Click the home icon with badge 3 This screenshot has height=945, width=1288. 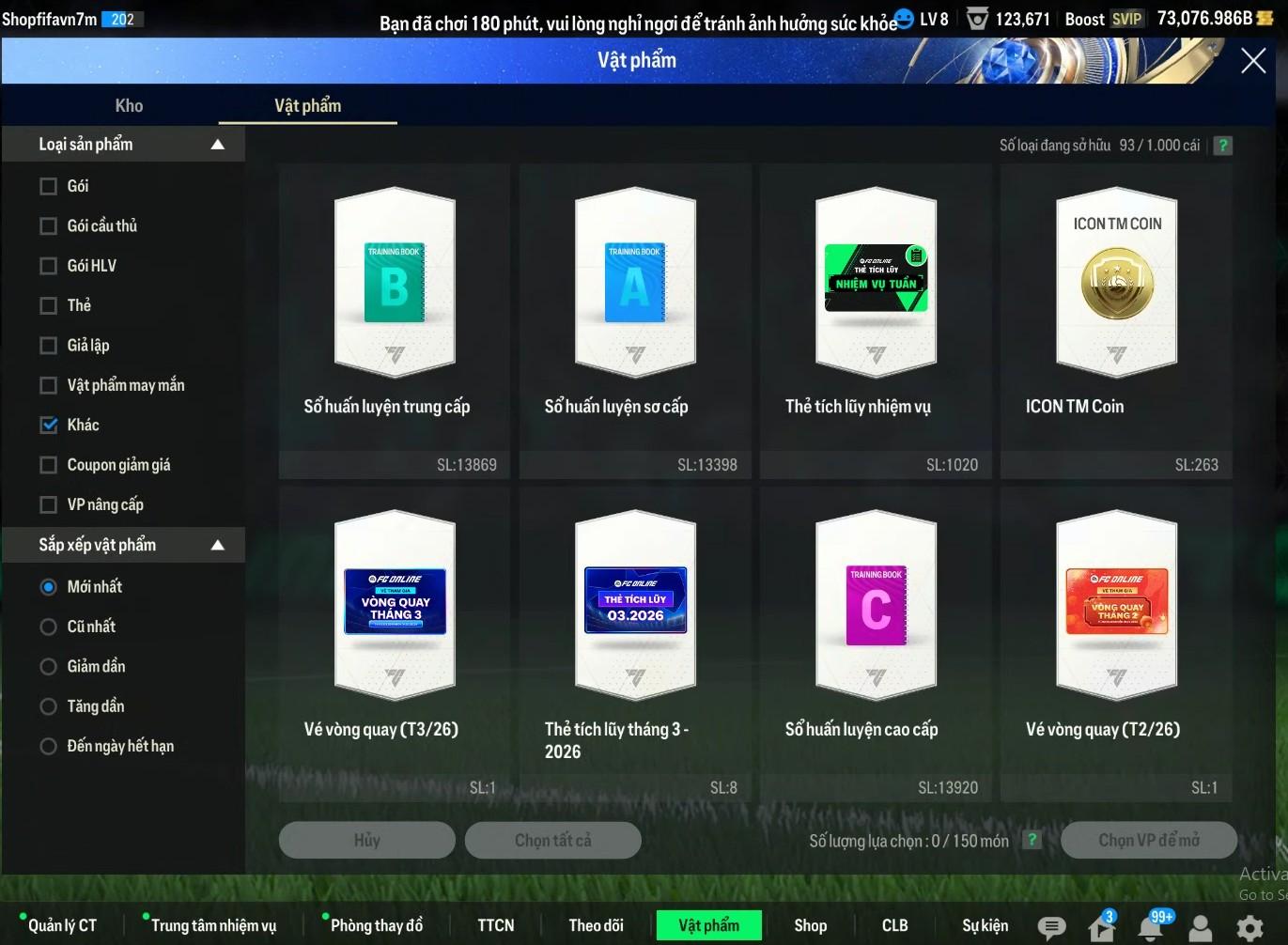[x=1101, y=928]
